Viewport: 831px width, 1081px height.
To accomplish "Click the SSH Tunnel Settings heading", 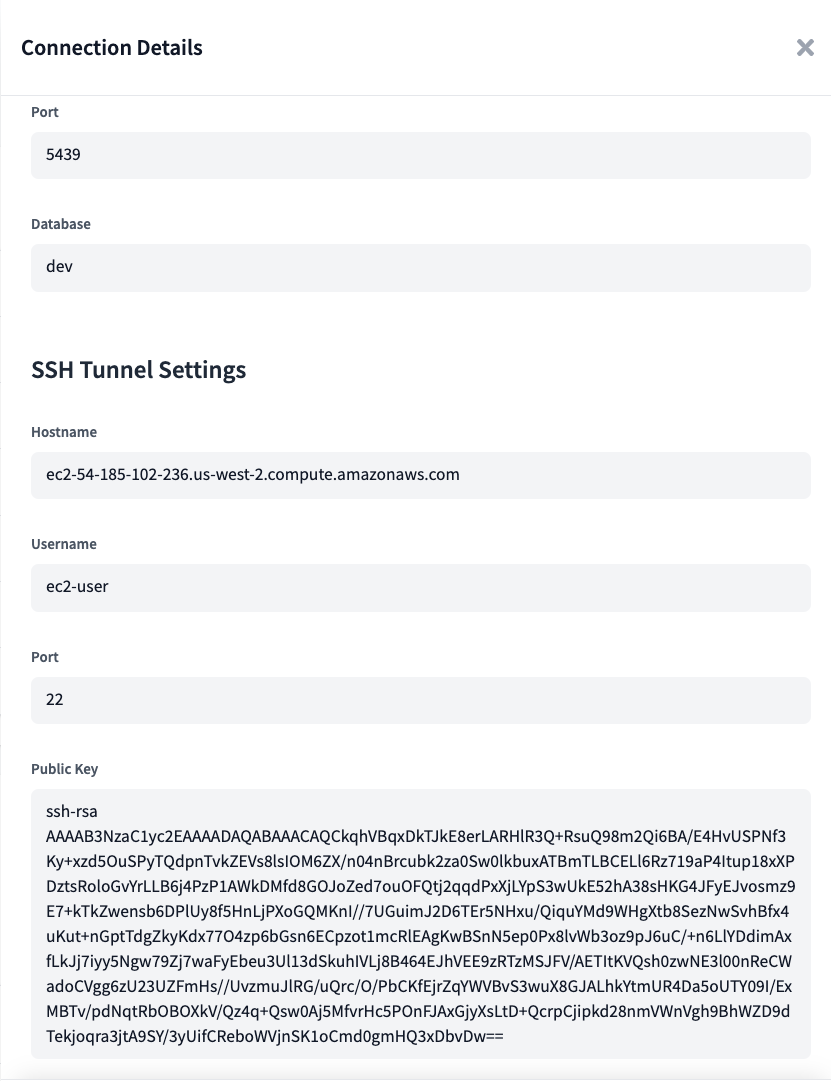I will tap(137, 370).
